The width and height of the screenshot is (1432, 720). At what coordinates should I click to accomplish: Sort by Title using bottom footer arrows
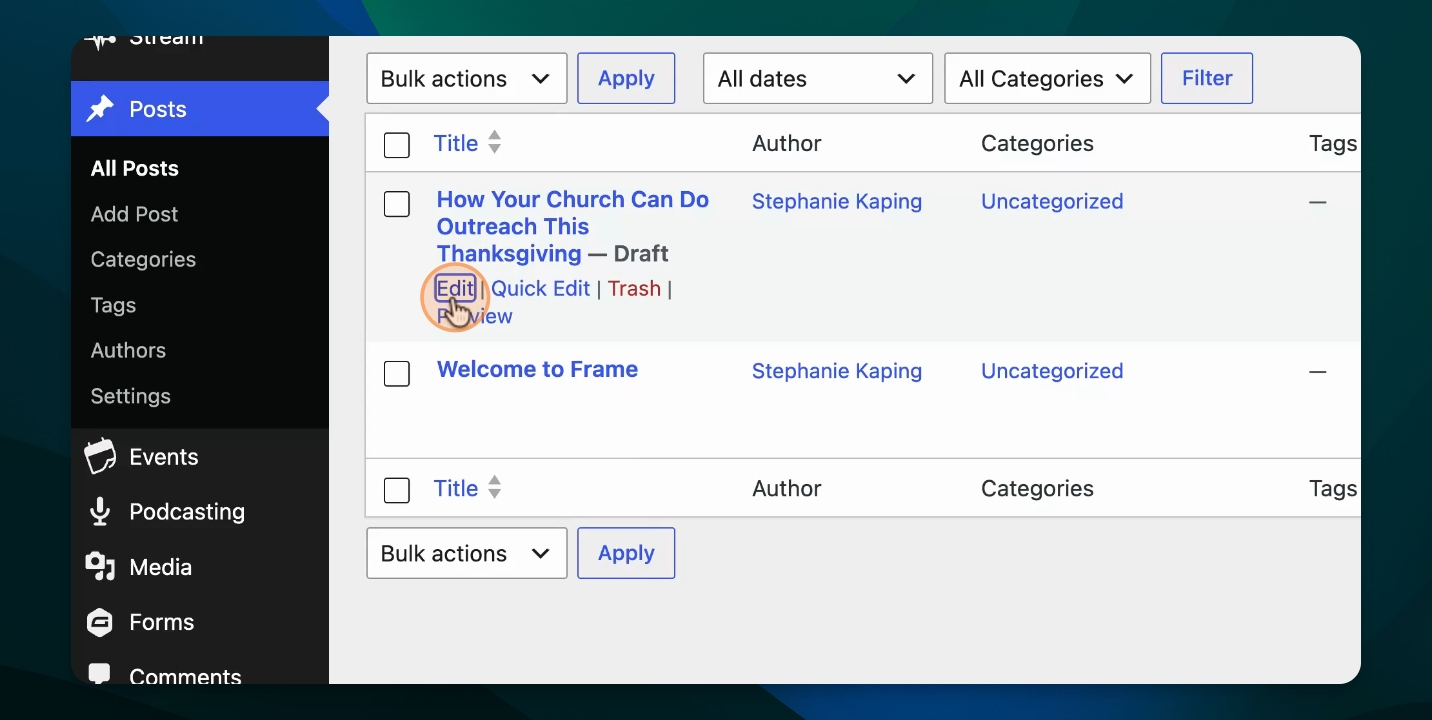click(x=494, y=488)
